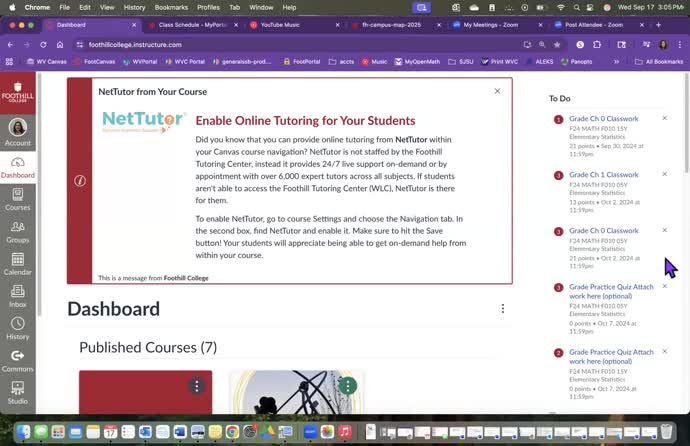Viewport: 690px width, 446px height.
Task: Open FootCanvas bookmark
Action: [x=95, y=62]
